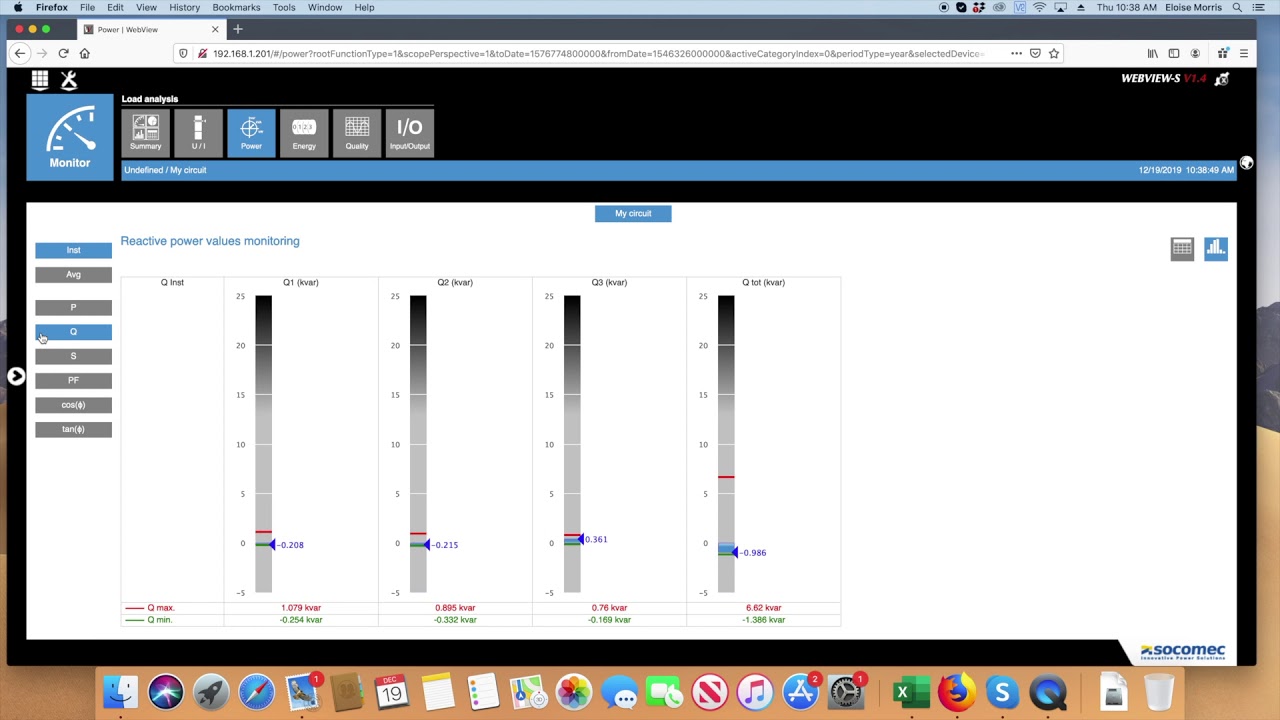
Task: Open the Tools menu
Action: [x=284, y=7]
